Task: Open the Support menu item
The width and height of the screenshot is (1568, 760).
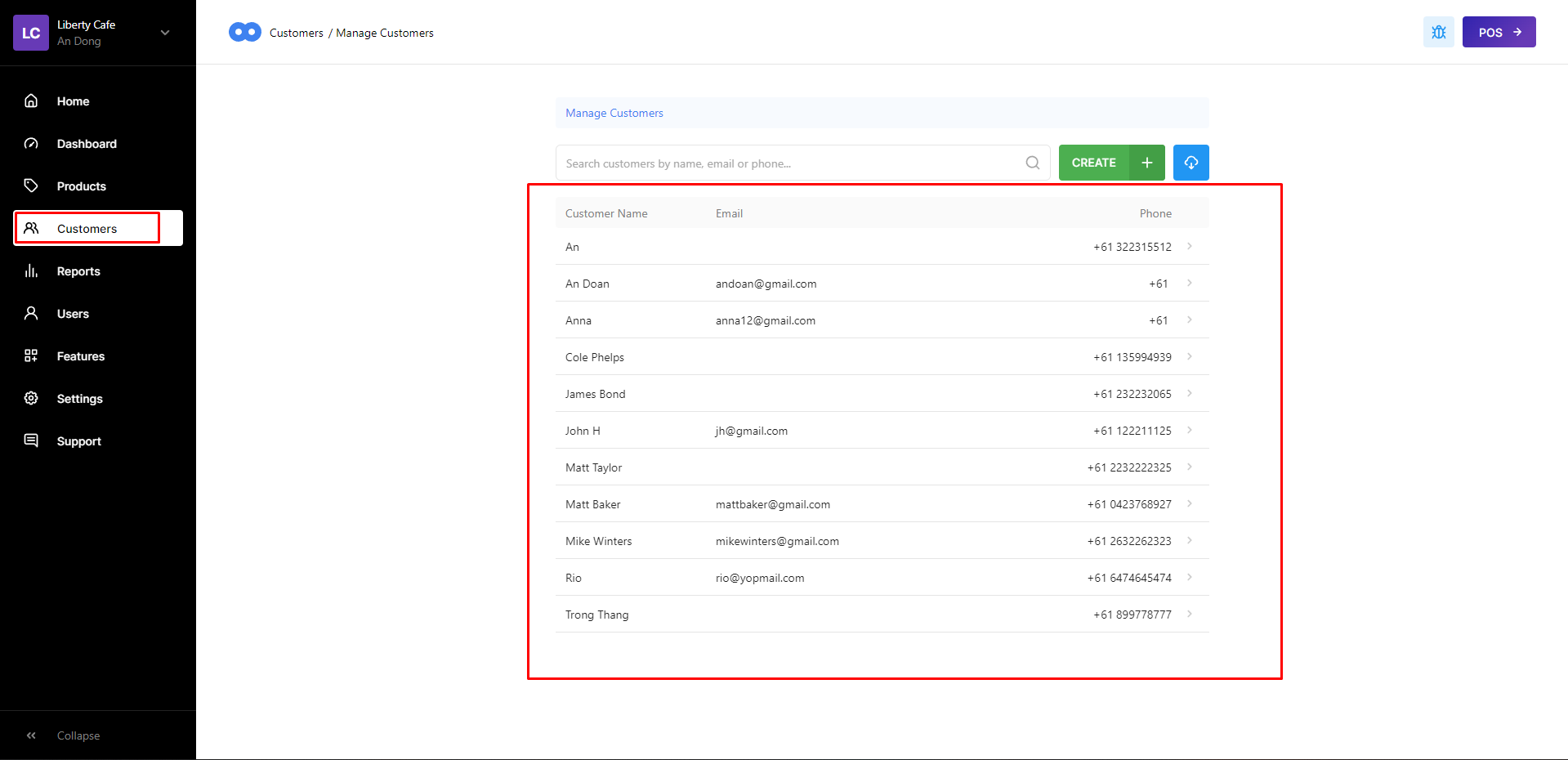Action: (x=78, y=441)
